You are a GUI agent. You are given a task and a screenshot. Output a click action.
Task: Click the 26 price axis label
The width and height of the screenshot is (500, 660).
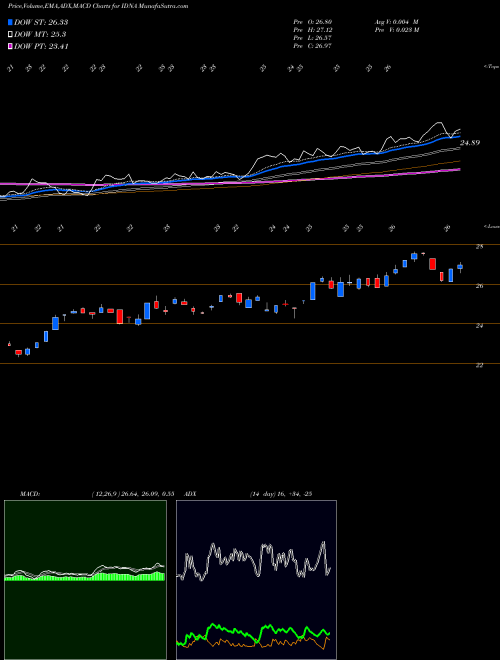479,286
